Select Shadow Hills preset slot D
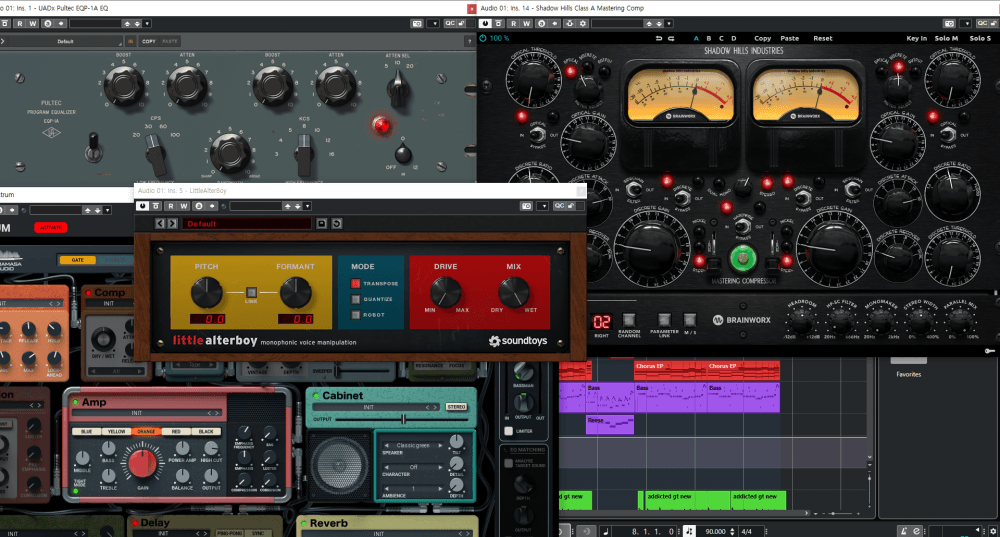The image size is (1000, 537). coord(733,38)
